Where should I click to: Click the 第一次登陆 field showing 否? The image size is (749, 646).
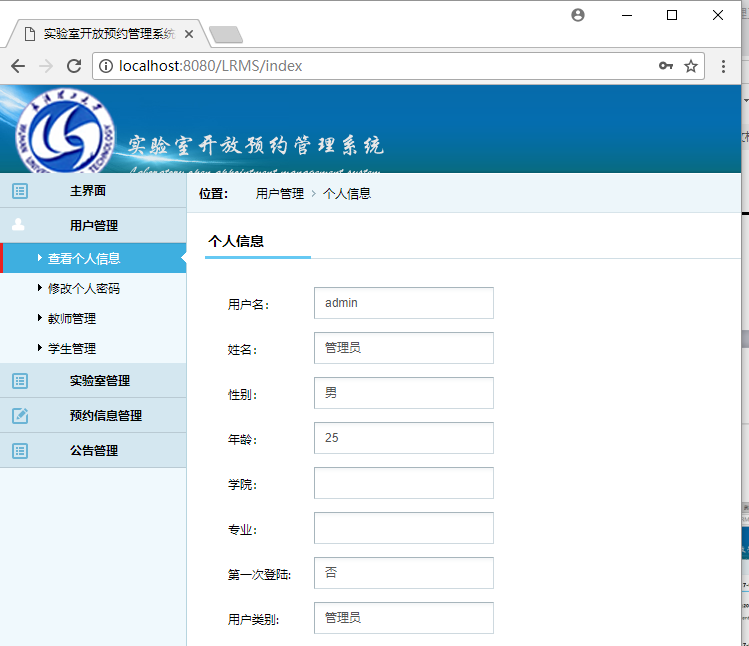pos(404,573)
